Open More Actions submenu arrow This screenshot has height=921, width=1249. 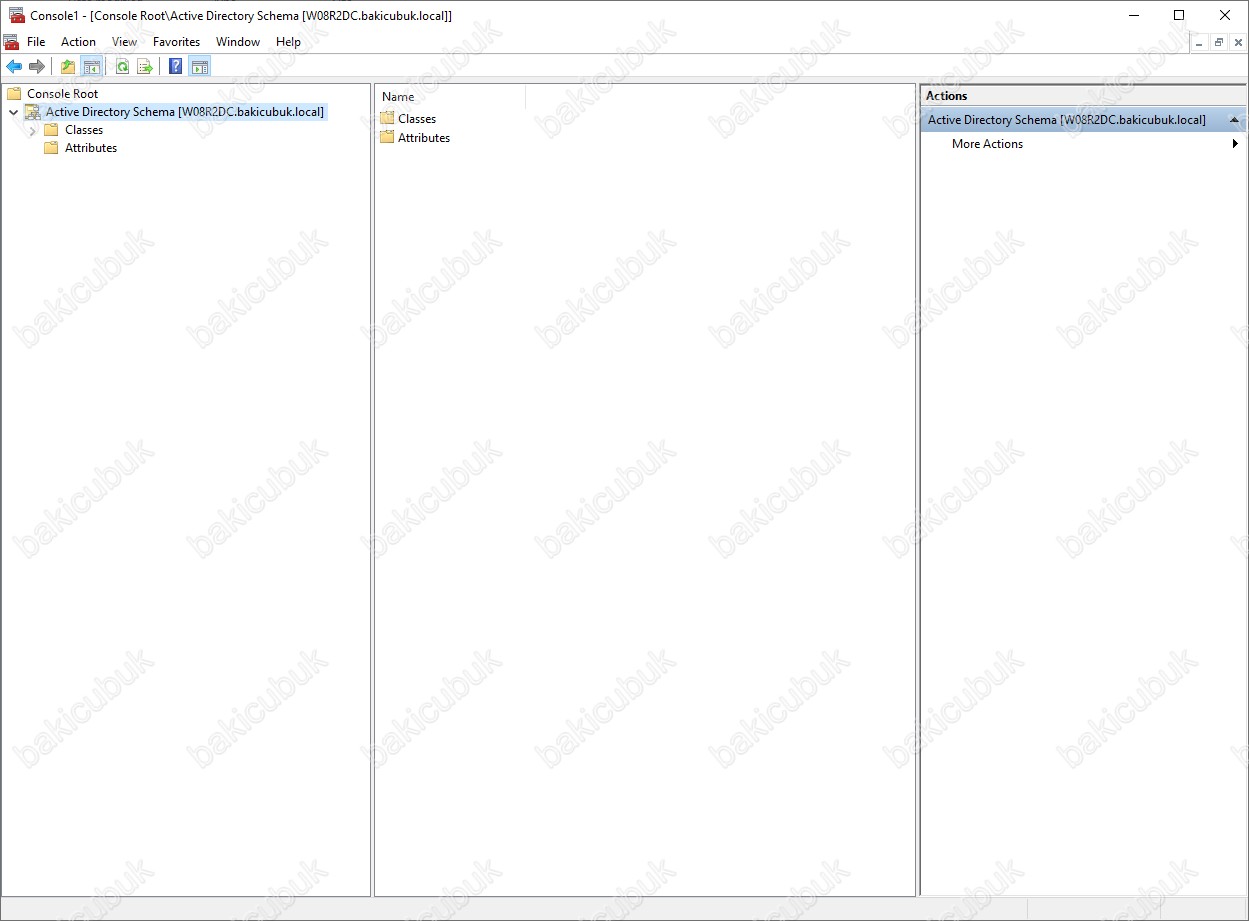click(x=1235, y=144)
